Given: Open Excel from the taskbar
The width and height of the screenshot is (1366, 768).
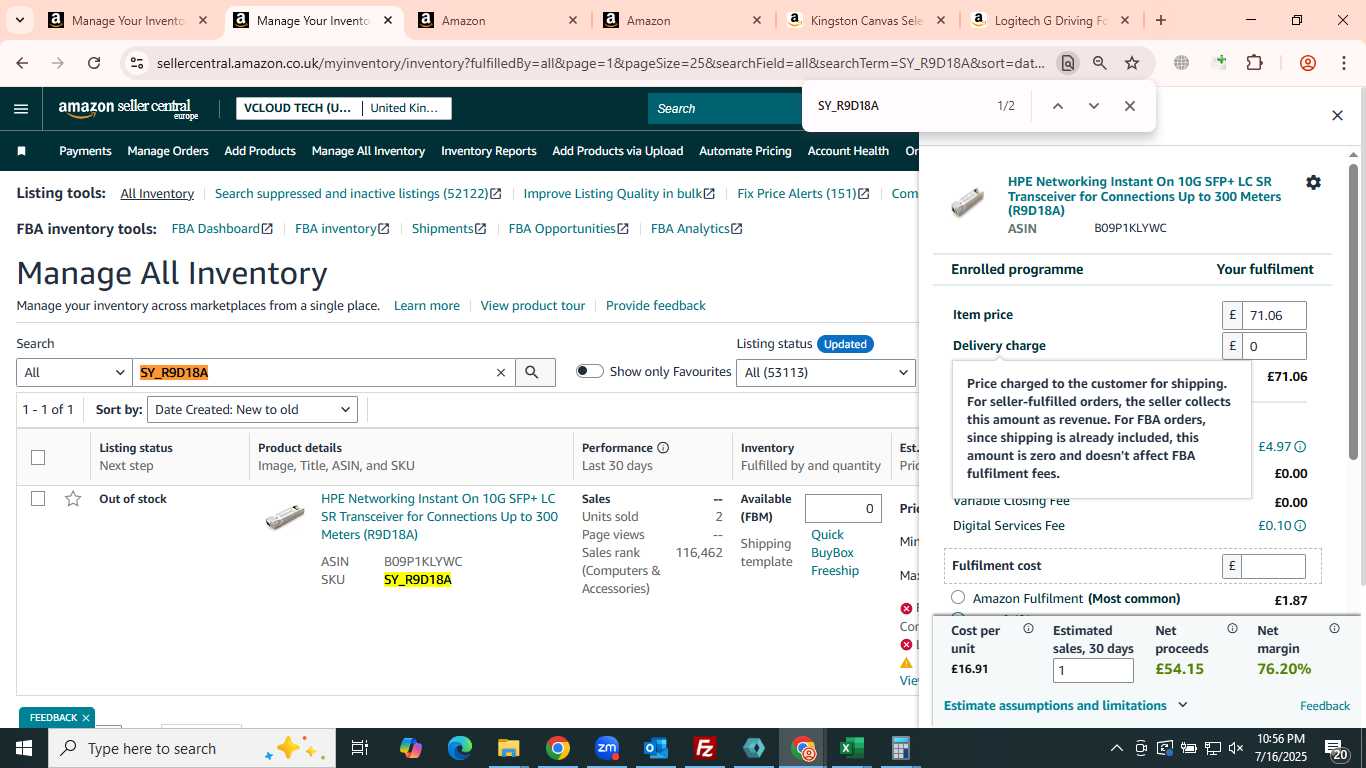Looking at the screenshot, I should (x=851, y=748).
